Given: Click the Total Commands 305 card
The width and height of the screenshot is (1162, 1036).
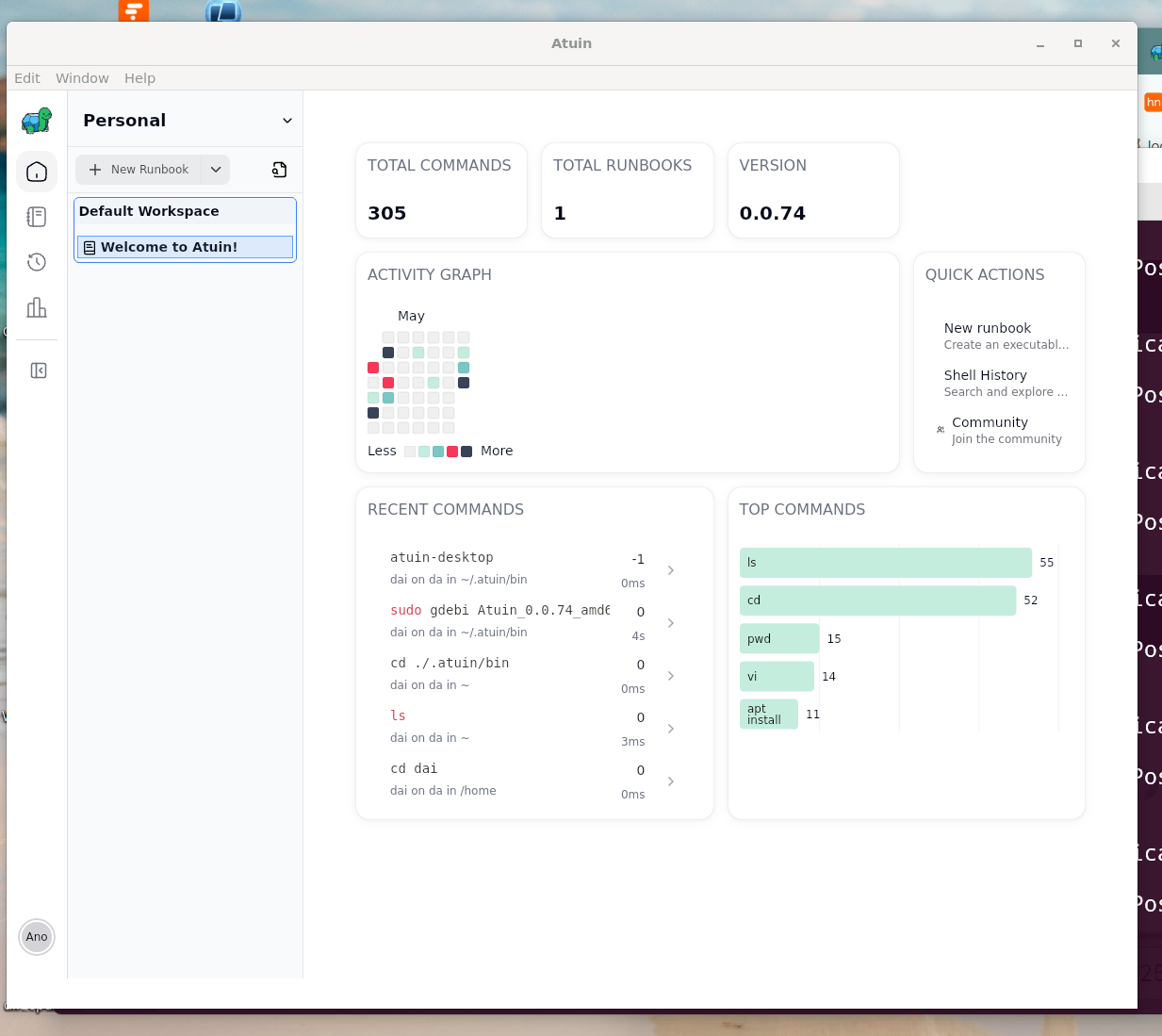Looking at the screenshot, I should 441,190.
